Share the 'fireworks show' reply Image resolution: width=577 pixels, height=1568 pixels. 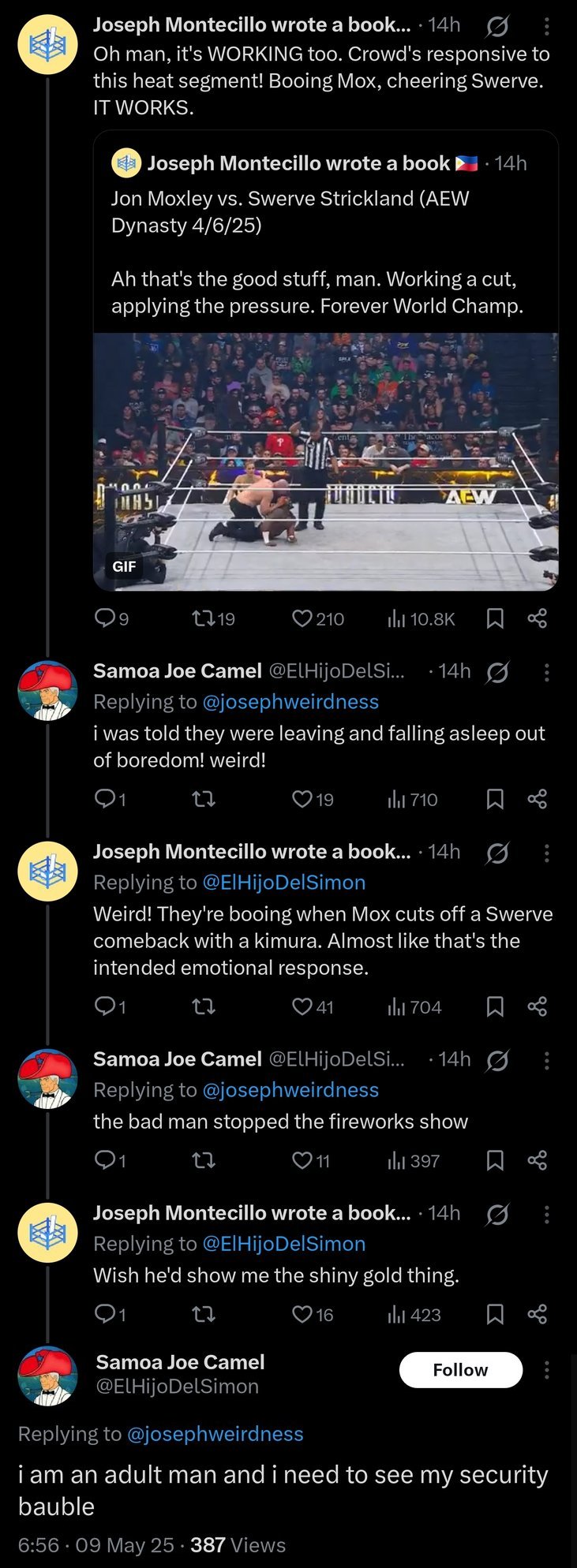[x=538, y=1160]
